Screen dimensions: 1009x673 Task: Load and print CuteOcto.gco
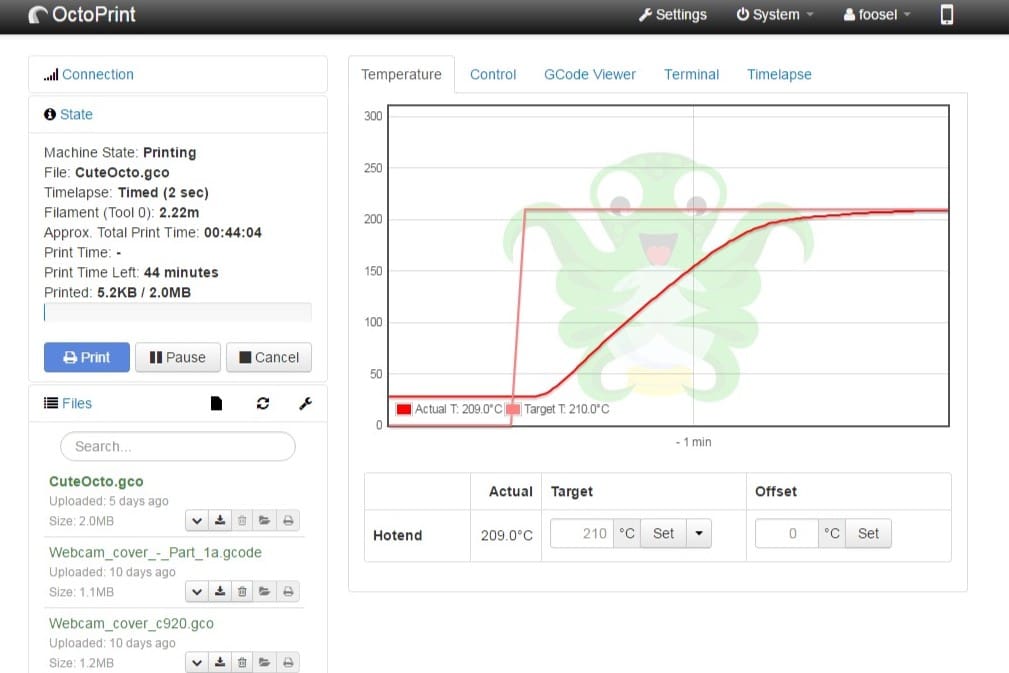click(x=288, y=521)
